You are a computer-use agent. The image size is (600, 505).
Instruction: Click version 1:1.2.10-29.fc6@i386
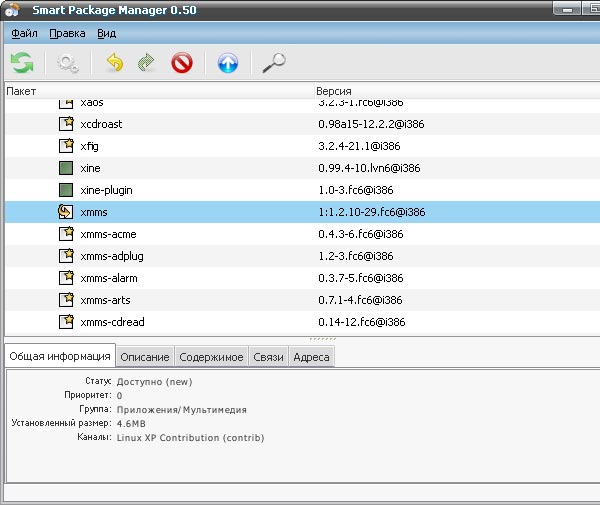pyautogui.click(x=372, y=212)
